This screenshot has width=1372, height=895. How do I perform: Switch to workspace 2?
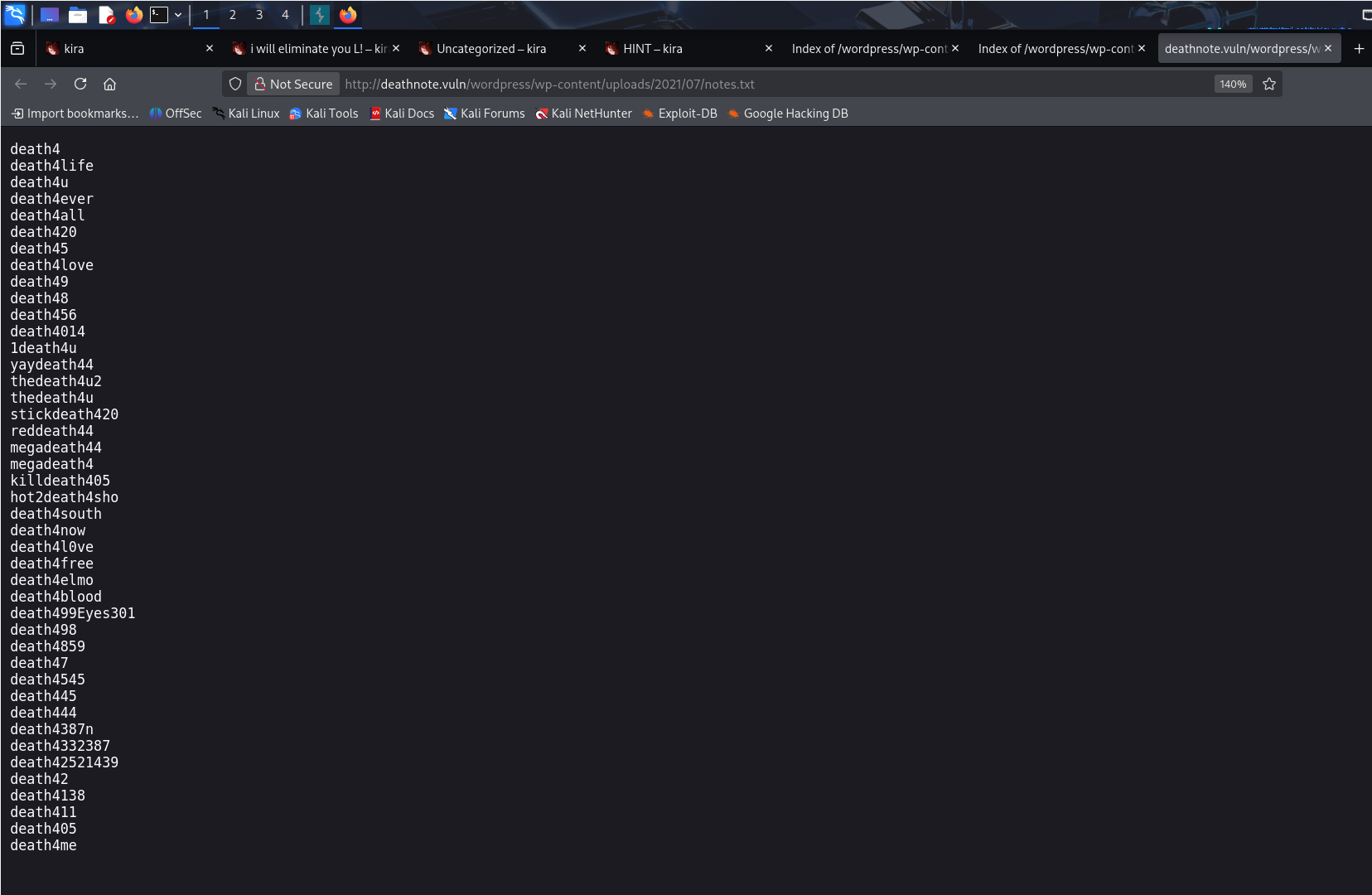[x=233, y=14]
